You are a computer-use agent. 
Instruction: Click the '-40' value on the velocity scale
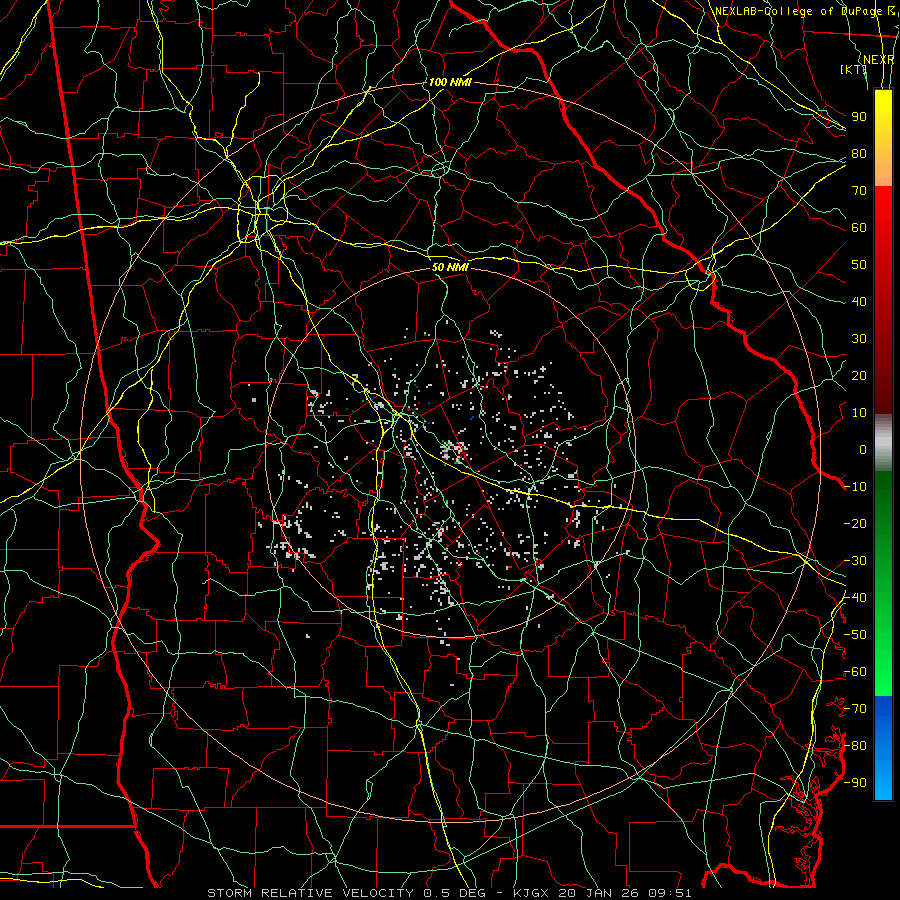point(855,598)
